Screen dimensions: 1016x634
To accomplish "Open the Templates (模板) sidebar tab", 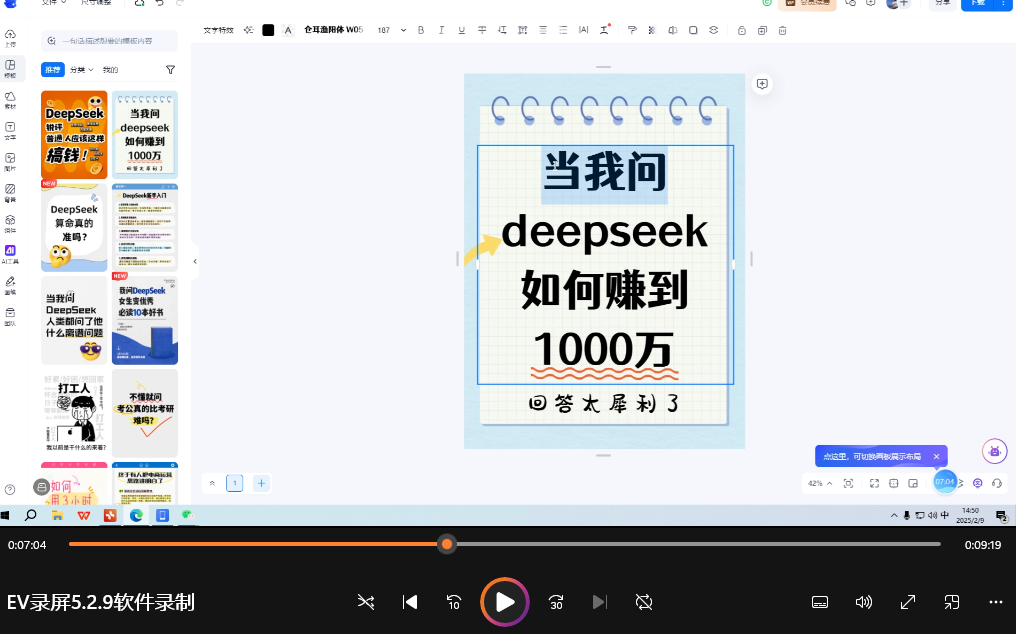I will click(10, 68).
